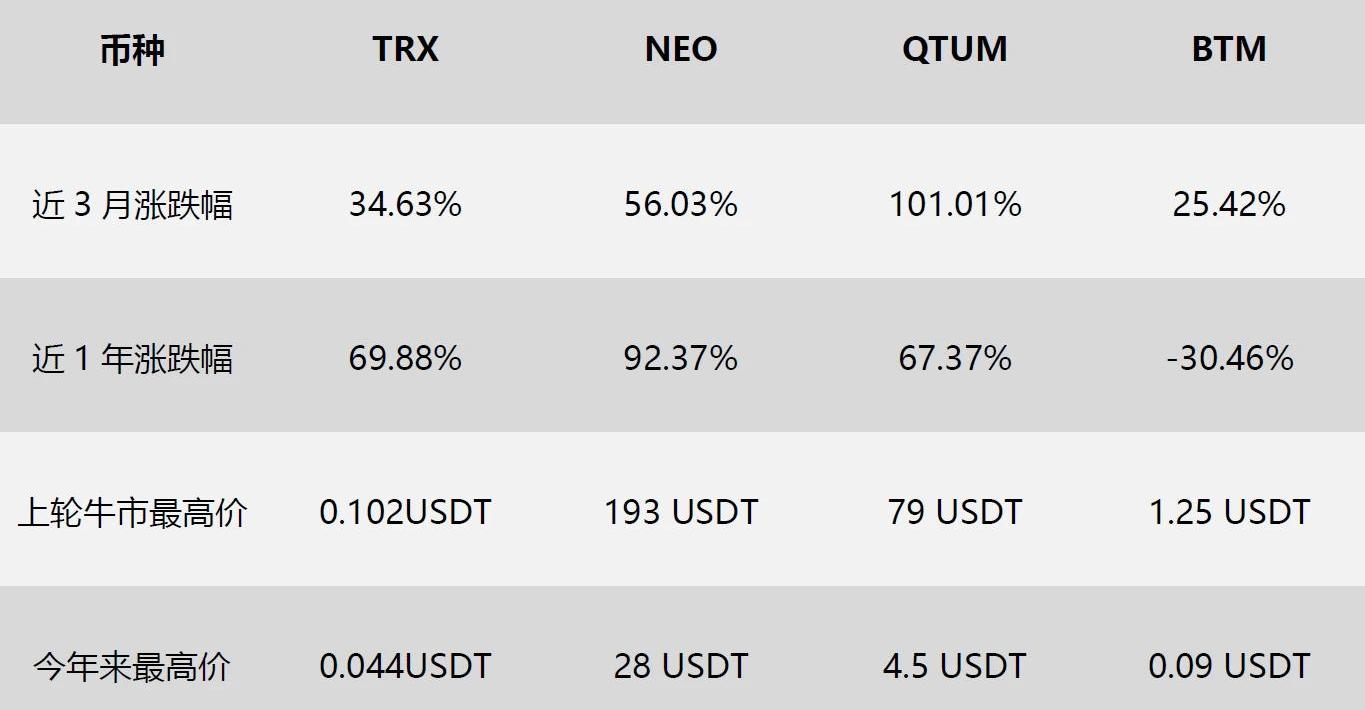Screen dimensions: 1365x710
Task: Click the QTUM column header
Action: point(954,49)
